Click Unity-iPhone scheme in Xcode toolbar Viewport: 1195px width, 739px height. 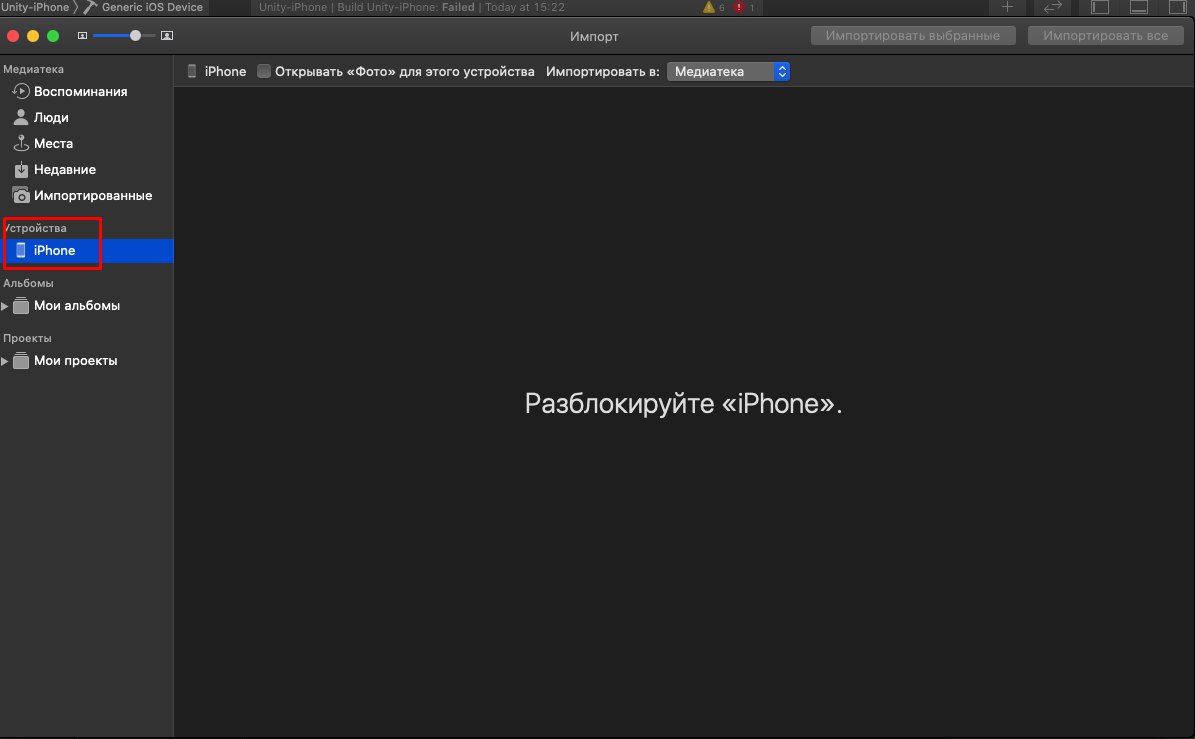[x=35, y=8]
